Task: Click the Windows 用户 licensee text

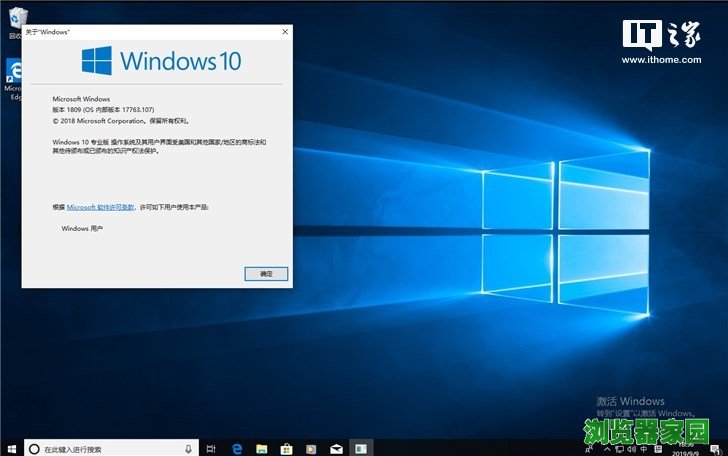Action: (82, 229)
